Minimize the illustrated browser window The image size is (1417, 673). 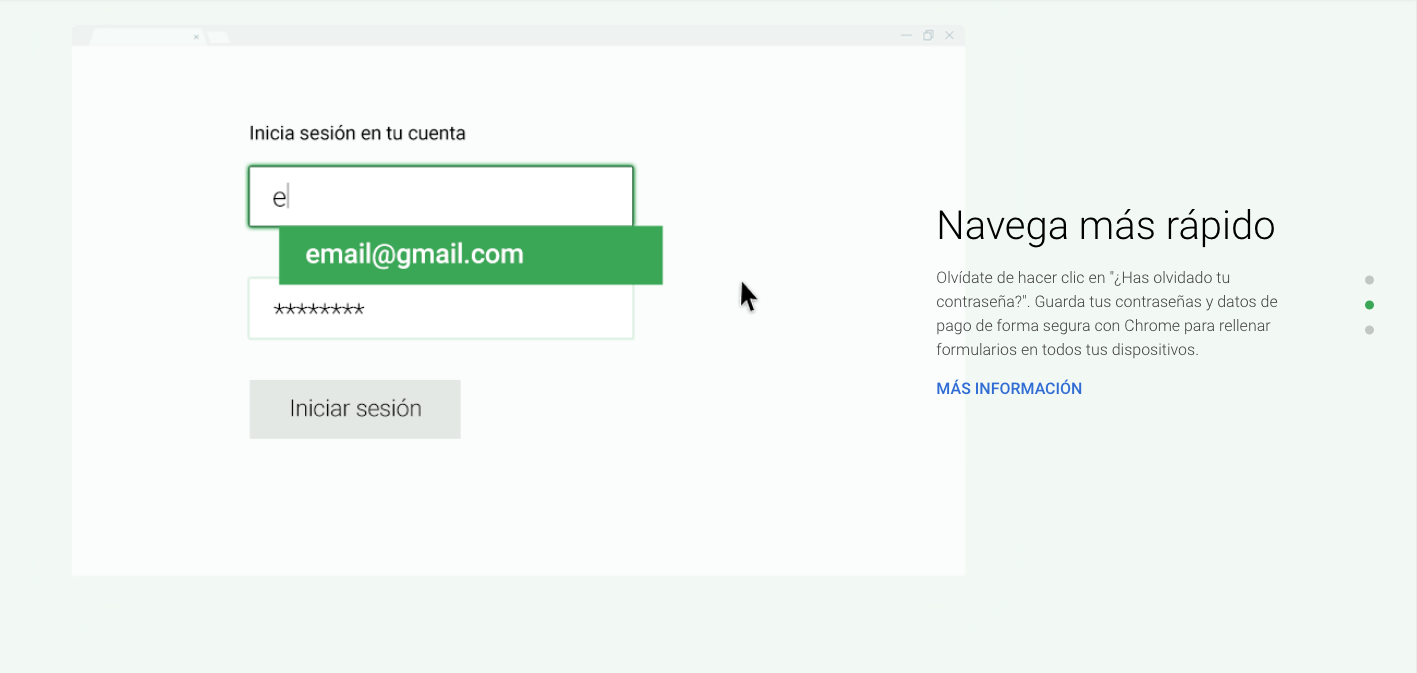point(906,35)
